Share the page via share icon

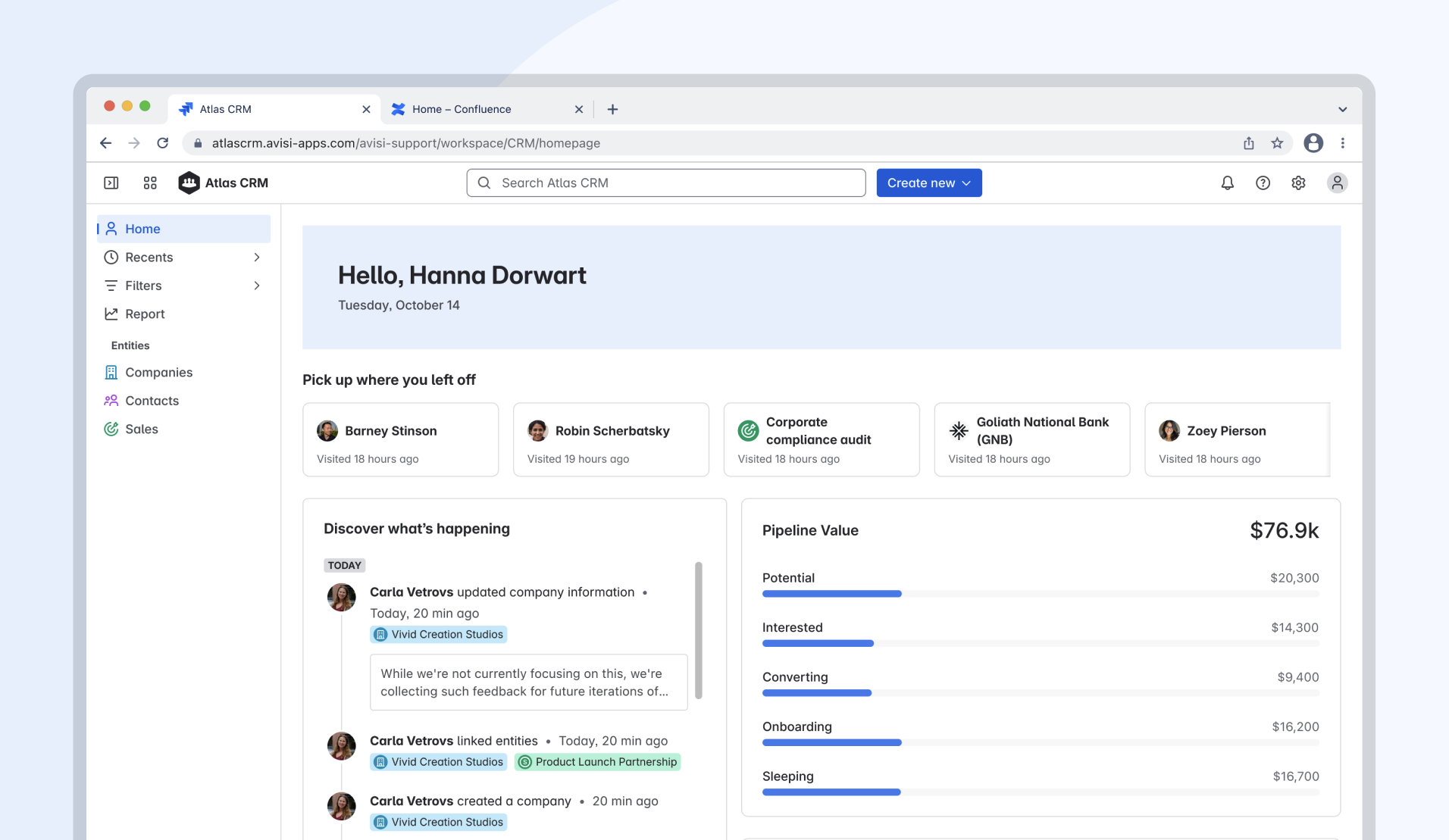click(1248, 143)
